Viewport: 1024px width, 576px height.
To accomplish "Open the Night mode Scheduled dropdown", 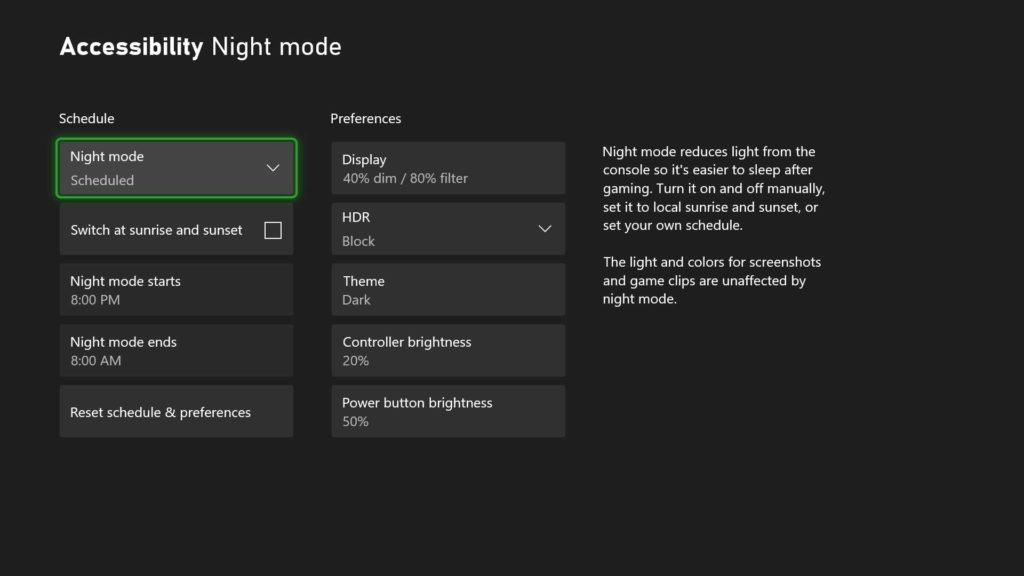I will [176, 168].
